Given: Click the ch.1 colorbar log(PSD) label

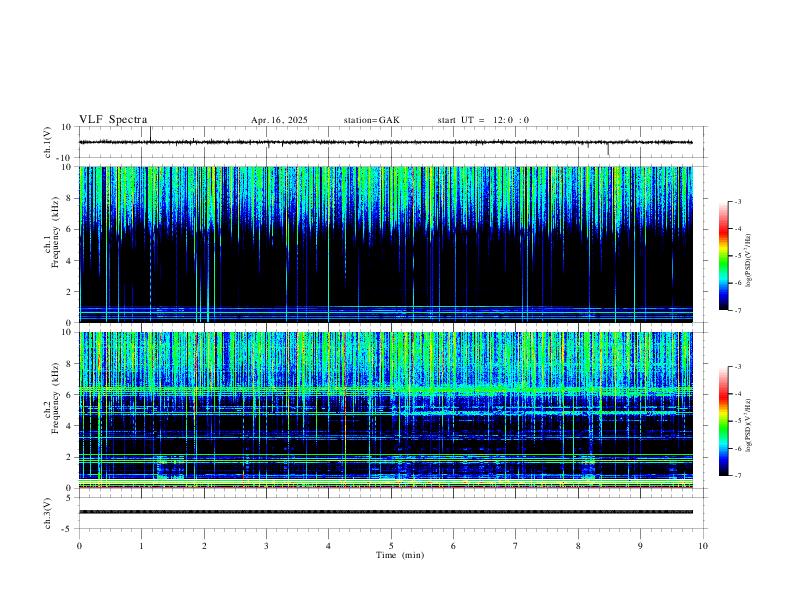Looking at the screenshot, I should [748, 261].
